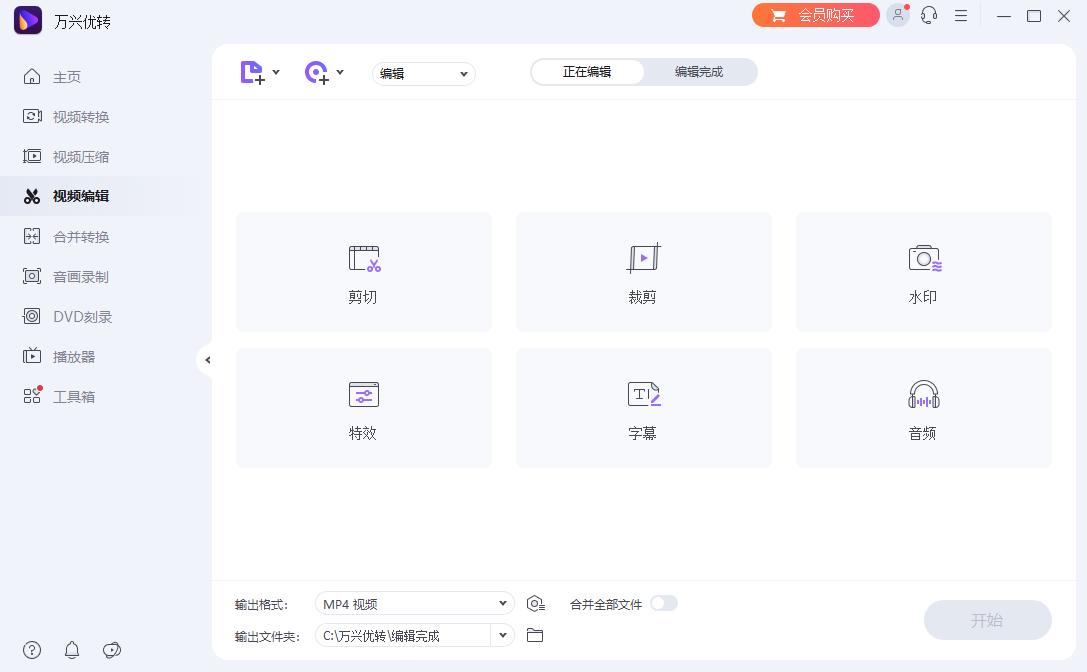Expand the output folder path dropdown
The width and height of the screenshot is (1087, 672).
click(503, 635)
